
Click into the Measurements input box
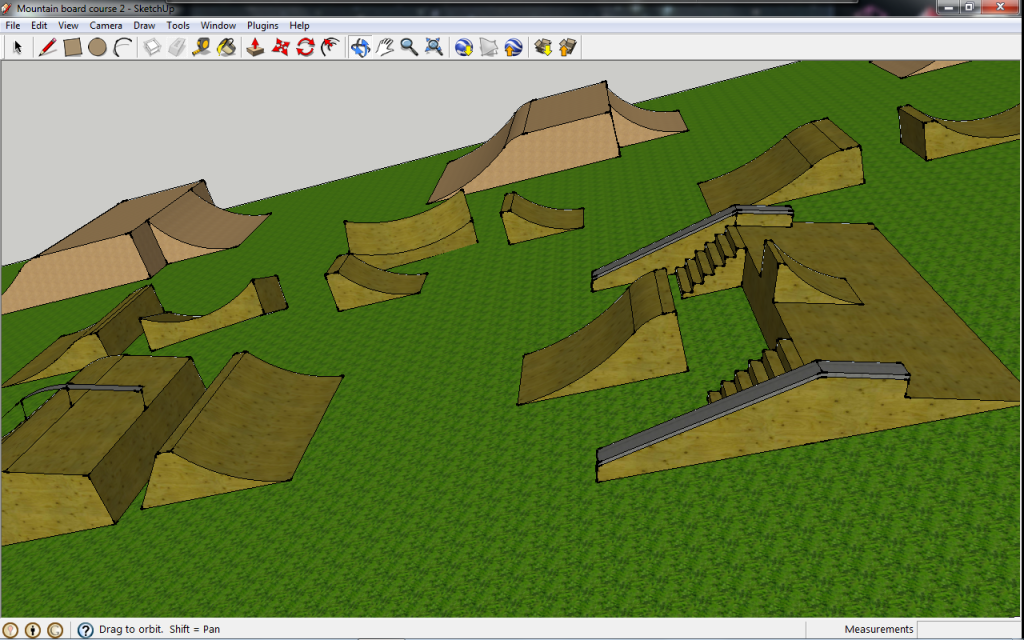pos(967,630)
